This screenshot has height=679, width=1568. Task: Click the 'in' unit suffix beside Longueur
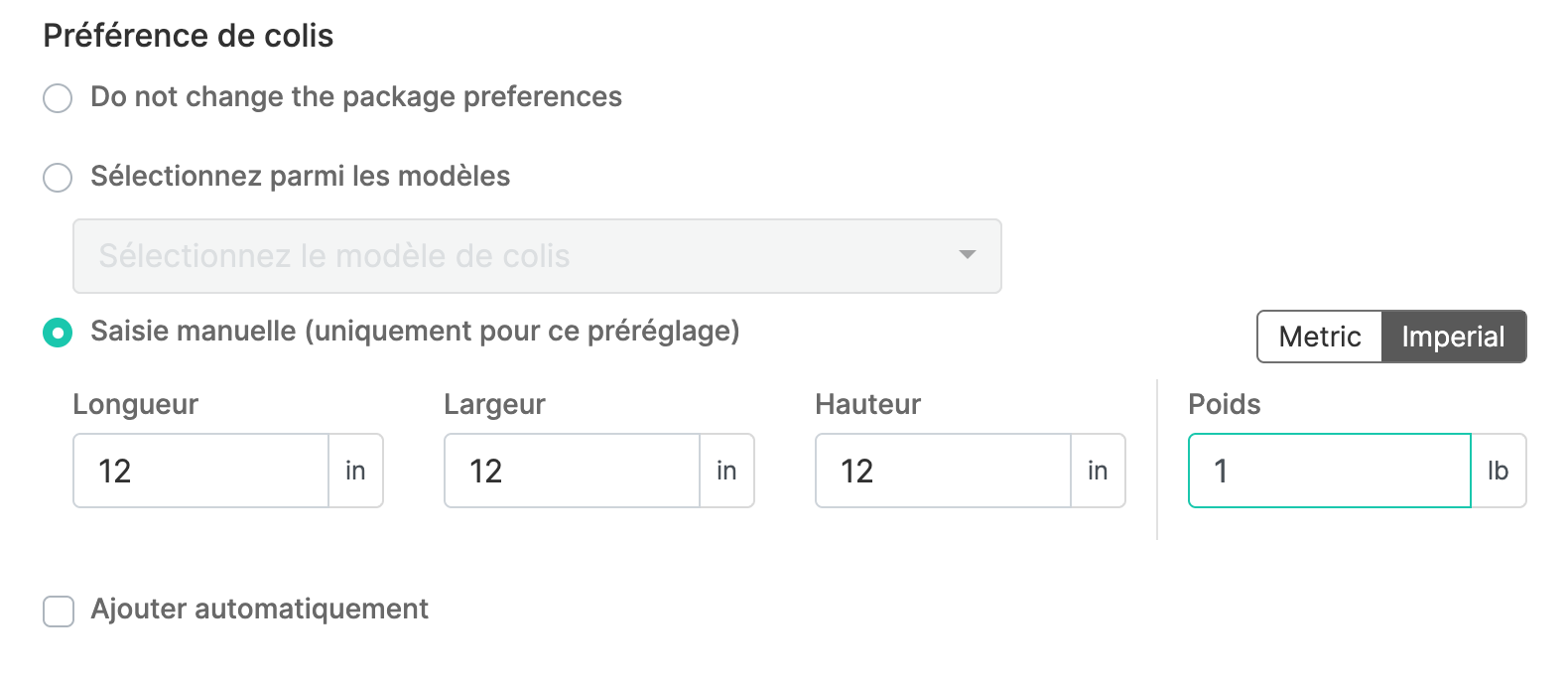tap(355, 471)
